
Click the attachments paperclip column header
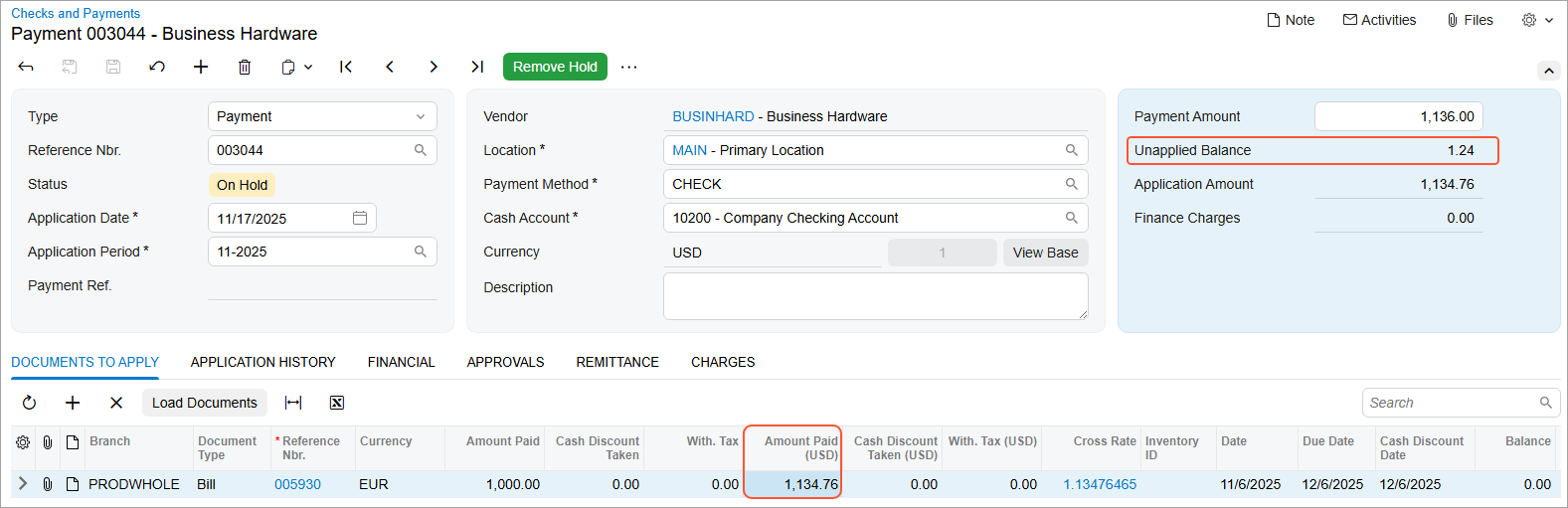pos(48,442)
